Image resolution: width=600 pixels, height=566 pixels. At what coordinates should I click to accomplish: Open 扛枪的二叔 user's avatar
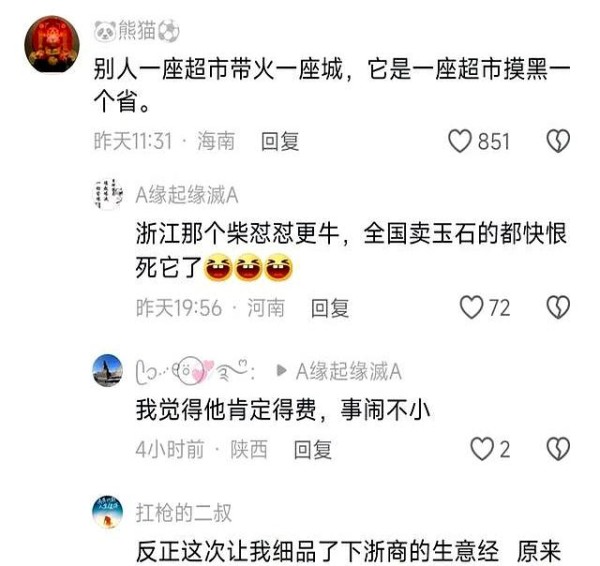pos(108,513)
